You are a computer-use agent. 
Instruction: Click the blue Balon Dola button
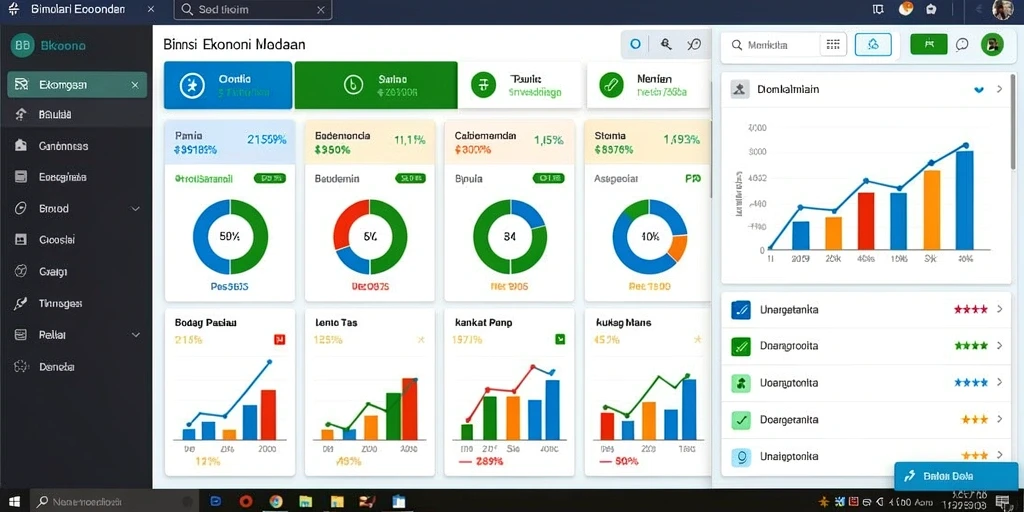(958, 476)
